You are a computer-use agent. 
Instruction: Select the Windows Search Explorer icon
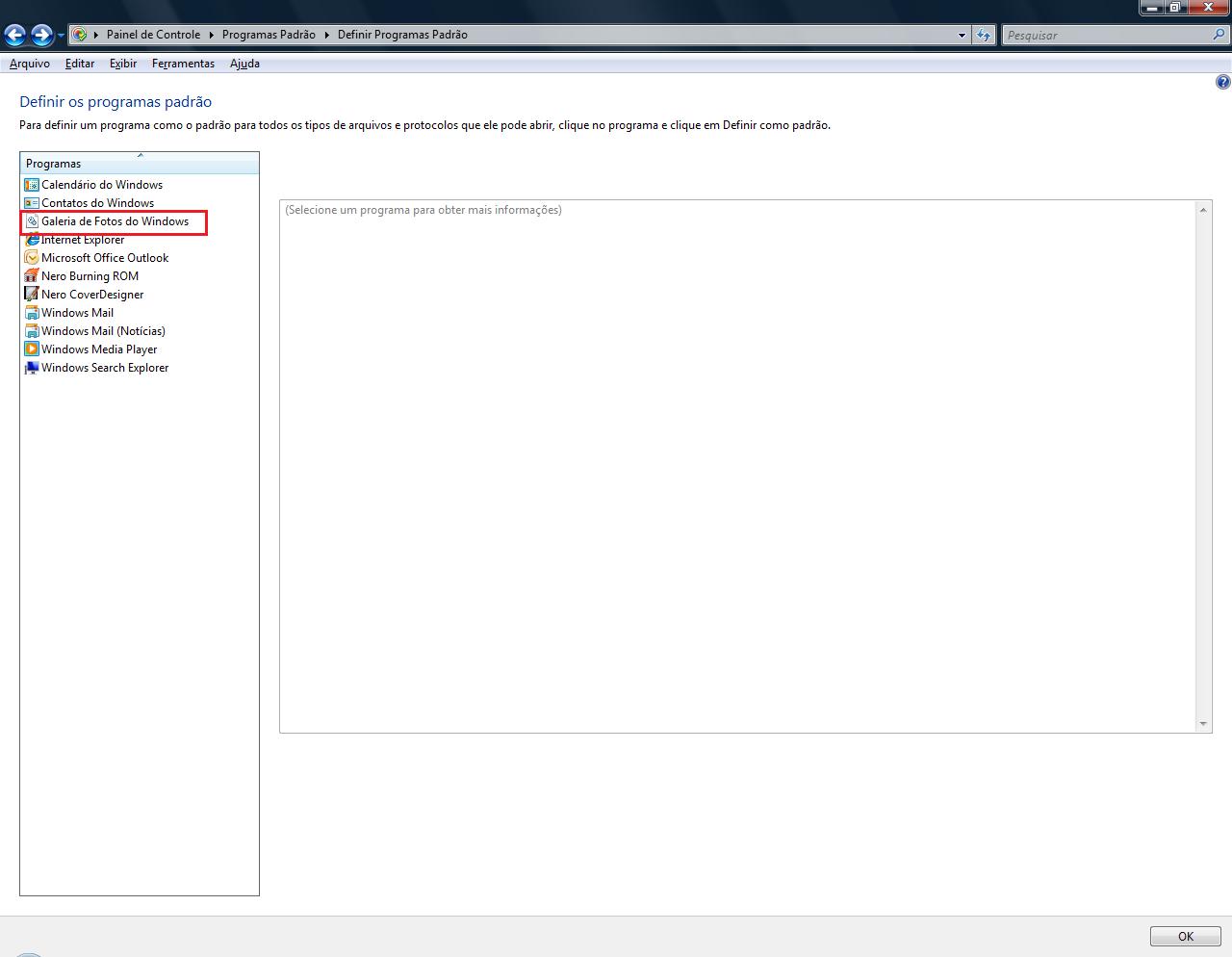(32, 368)
